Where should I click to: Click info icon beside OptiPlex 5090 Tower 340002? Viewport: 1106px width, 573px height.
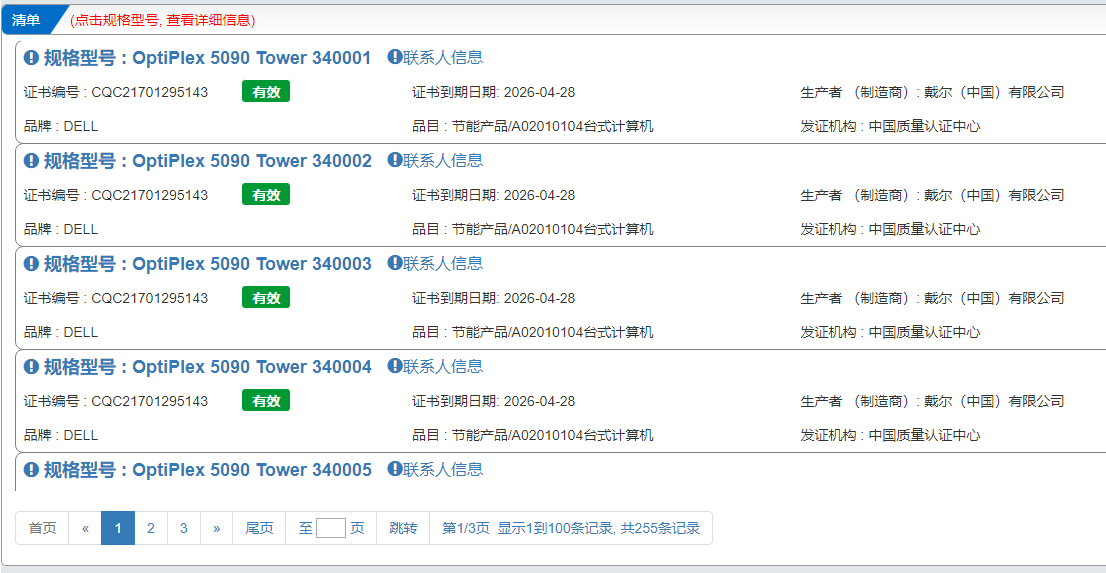pyautogui.click(x=31, y=161)
